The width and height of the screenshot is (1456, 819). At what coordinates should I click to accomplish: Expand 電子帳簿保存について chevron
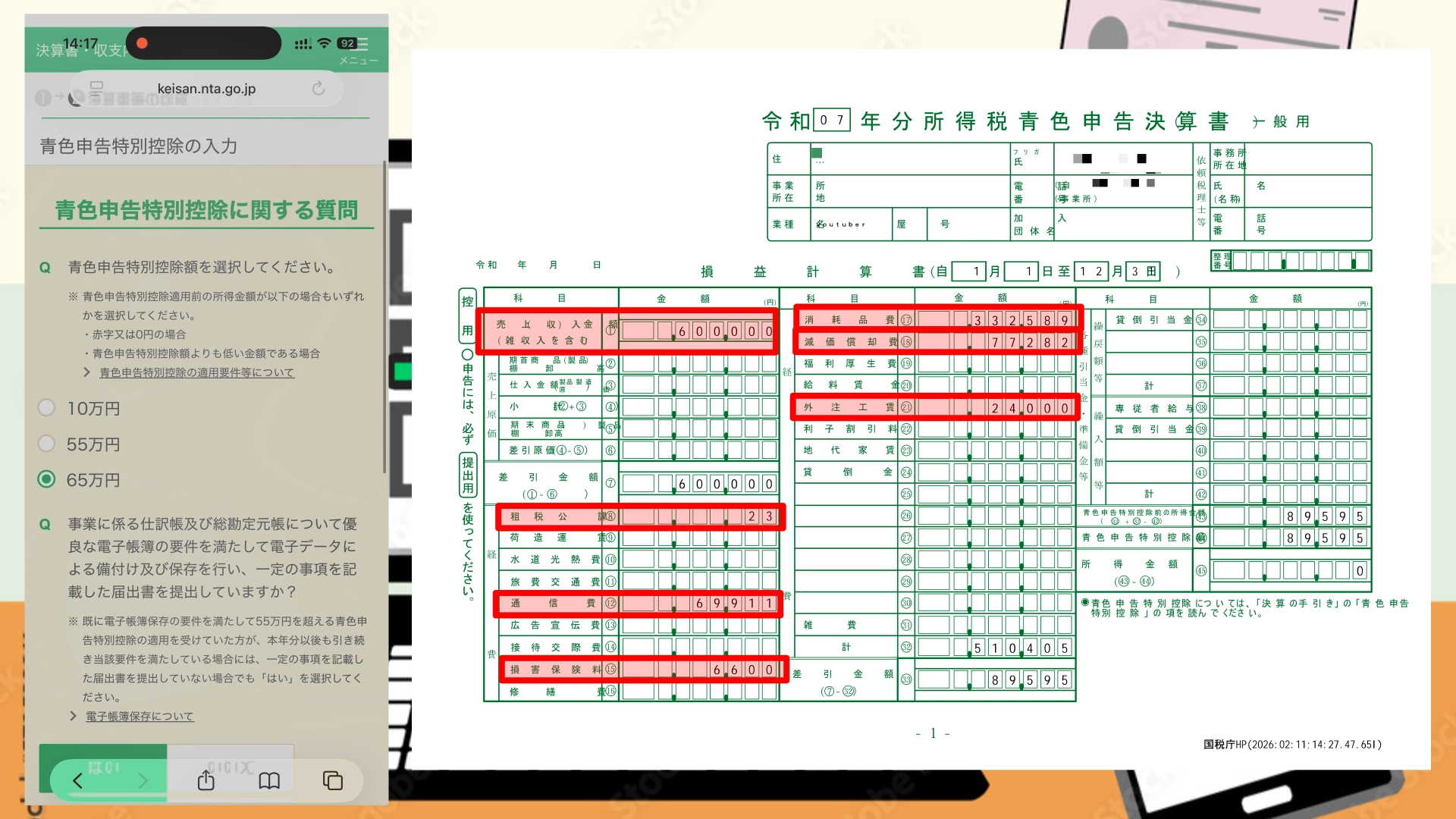(x=73, y=716)
